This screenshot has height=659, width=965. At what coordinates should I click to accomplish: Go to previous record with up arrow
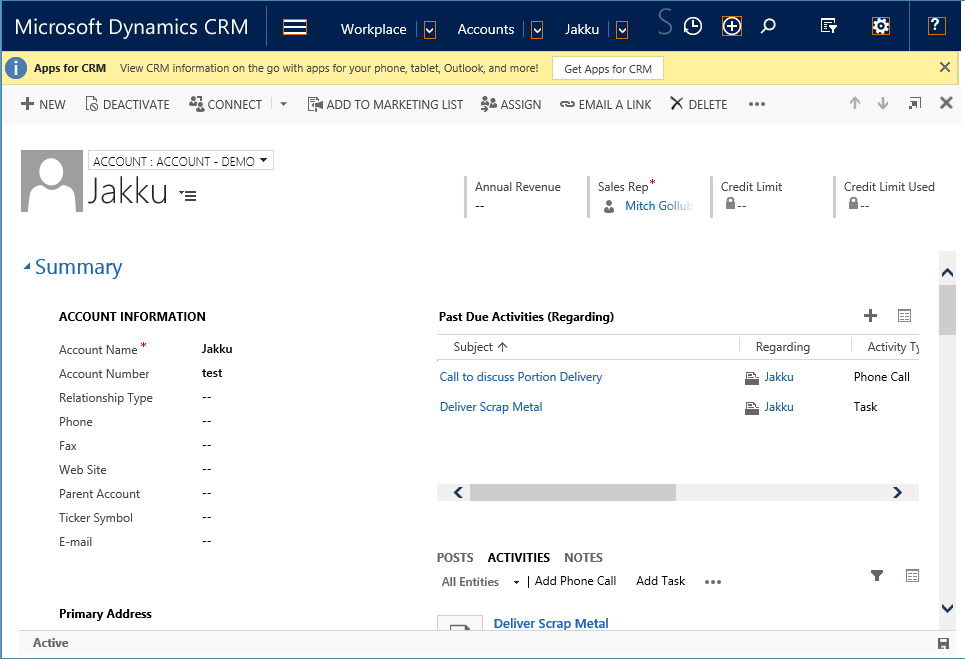[x=855, y=103]
